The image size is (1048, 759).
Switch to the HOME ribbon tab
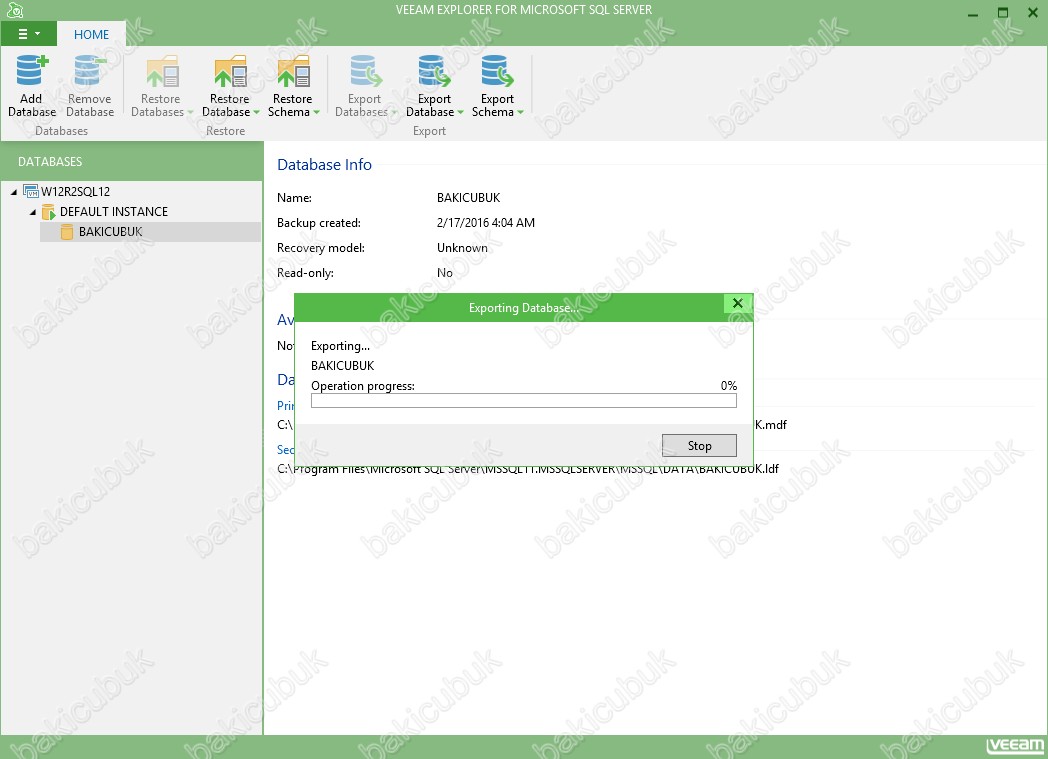click(x=92, y=34)
